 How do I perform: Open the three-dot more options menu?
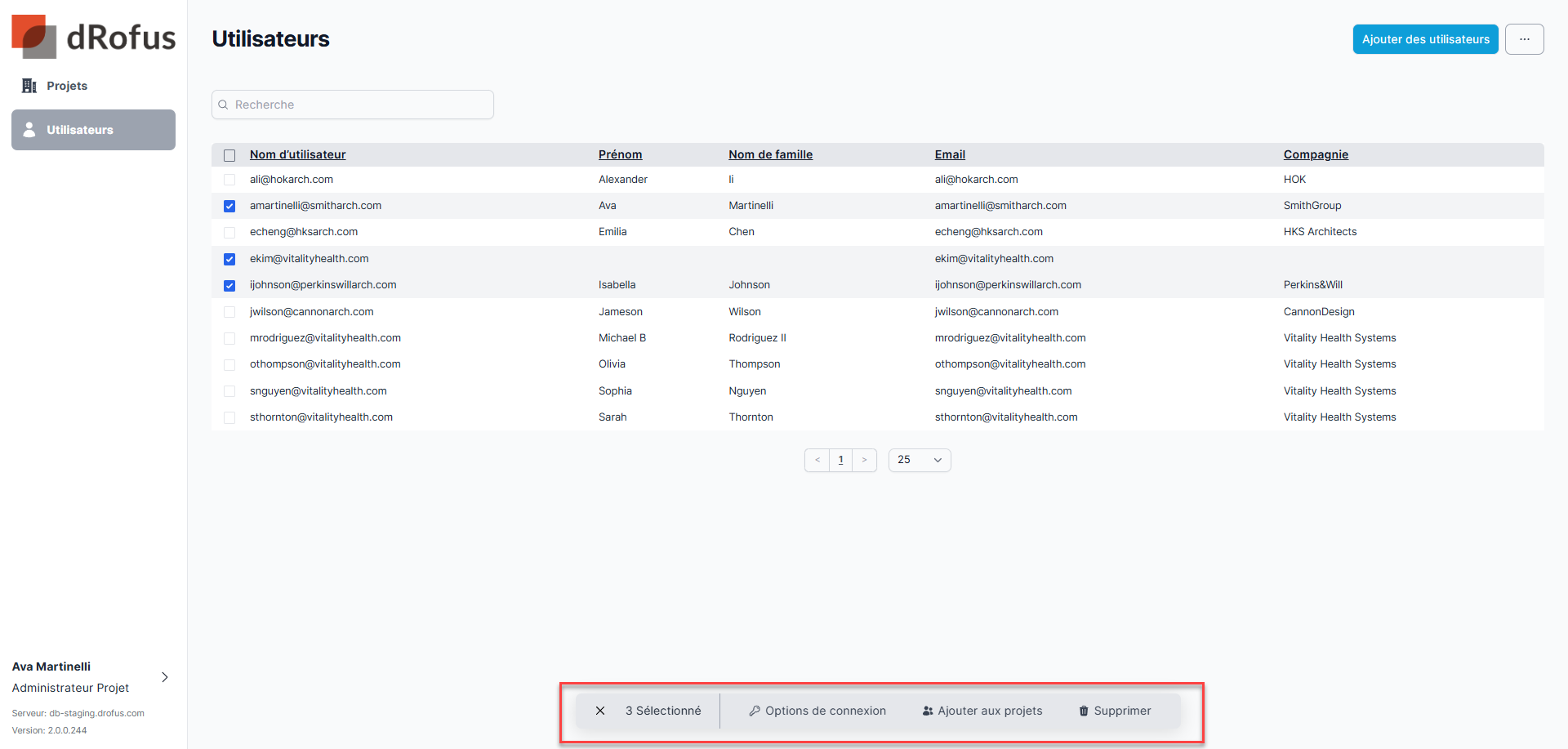(1524, 39)
